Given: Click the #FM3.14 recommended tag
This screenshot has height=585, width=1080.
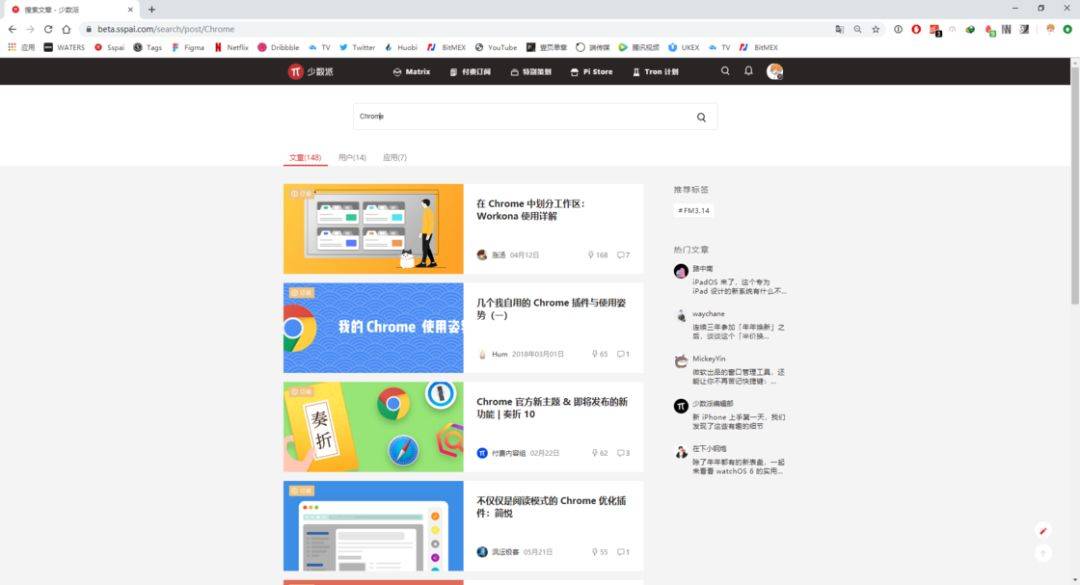Looking at the screenshot, I should [x=694, y=211].
